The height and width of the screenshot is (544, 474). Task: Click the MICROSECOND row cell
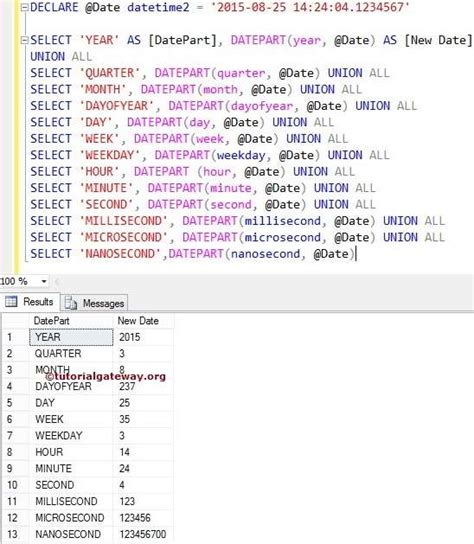71,518
